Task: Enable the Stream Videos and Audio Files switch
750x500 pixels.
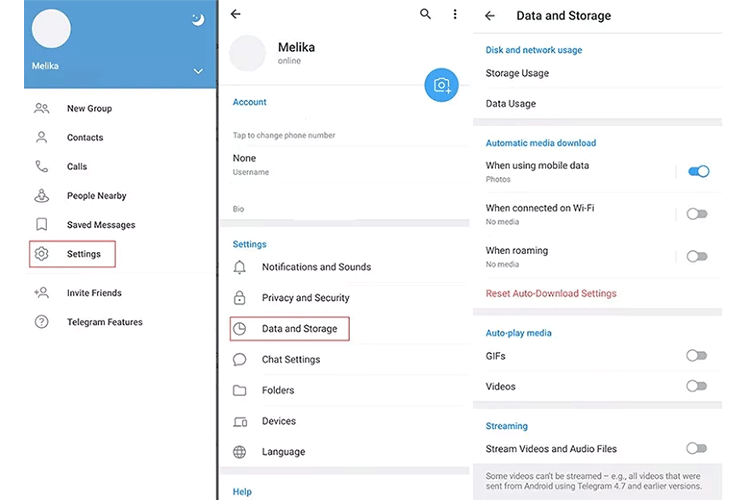Action: coord(697,449)
